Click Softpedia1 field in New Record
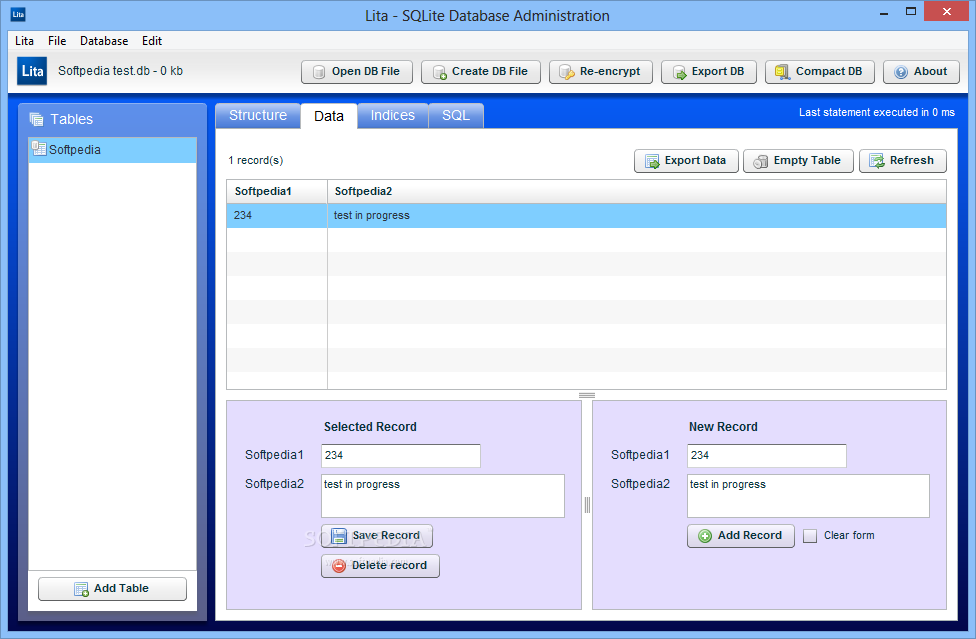The height and width of the screenshot is (639, 976). pos(767,455)
